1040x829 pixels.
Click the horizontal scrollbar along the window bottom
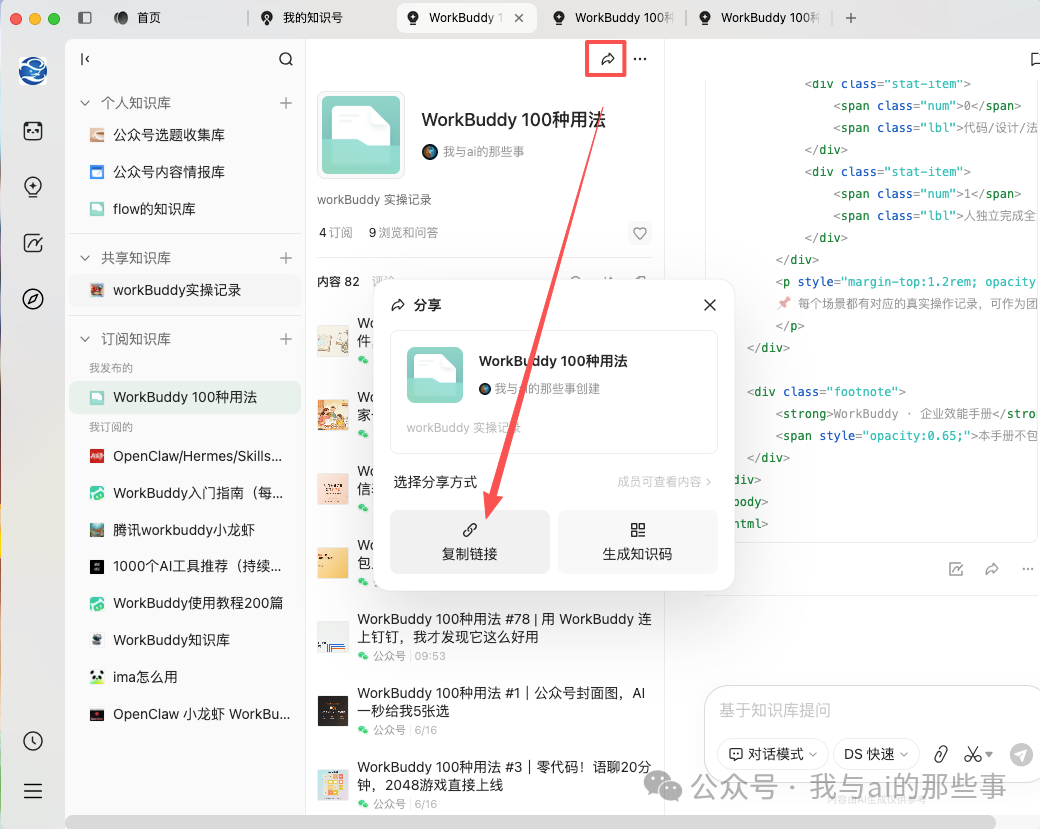tap(531, 822)
